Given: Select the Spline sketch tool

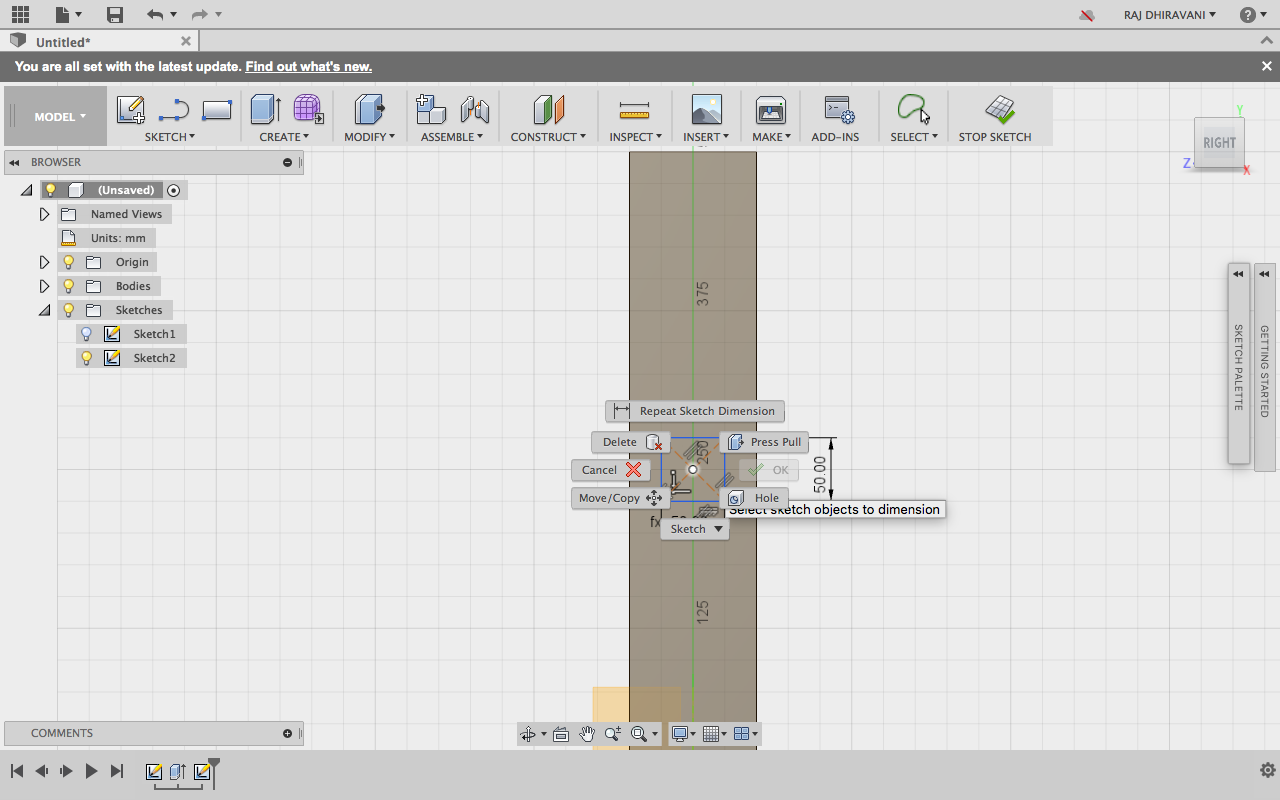Looking at the screenshot, I should [x=174, y=110].
